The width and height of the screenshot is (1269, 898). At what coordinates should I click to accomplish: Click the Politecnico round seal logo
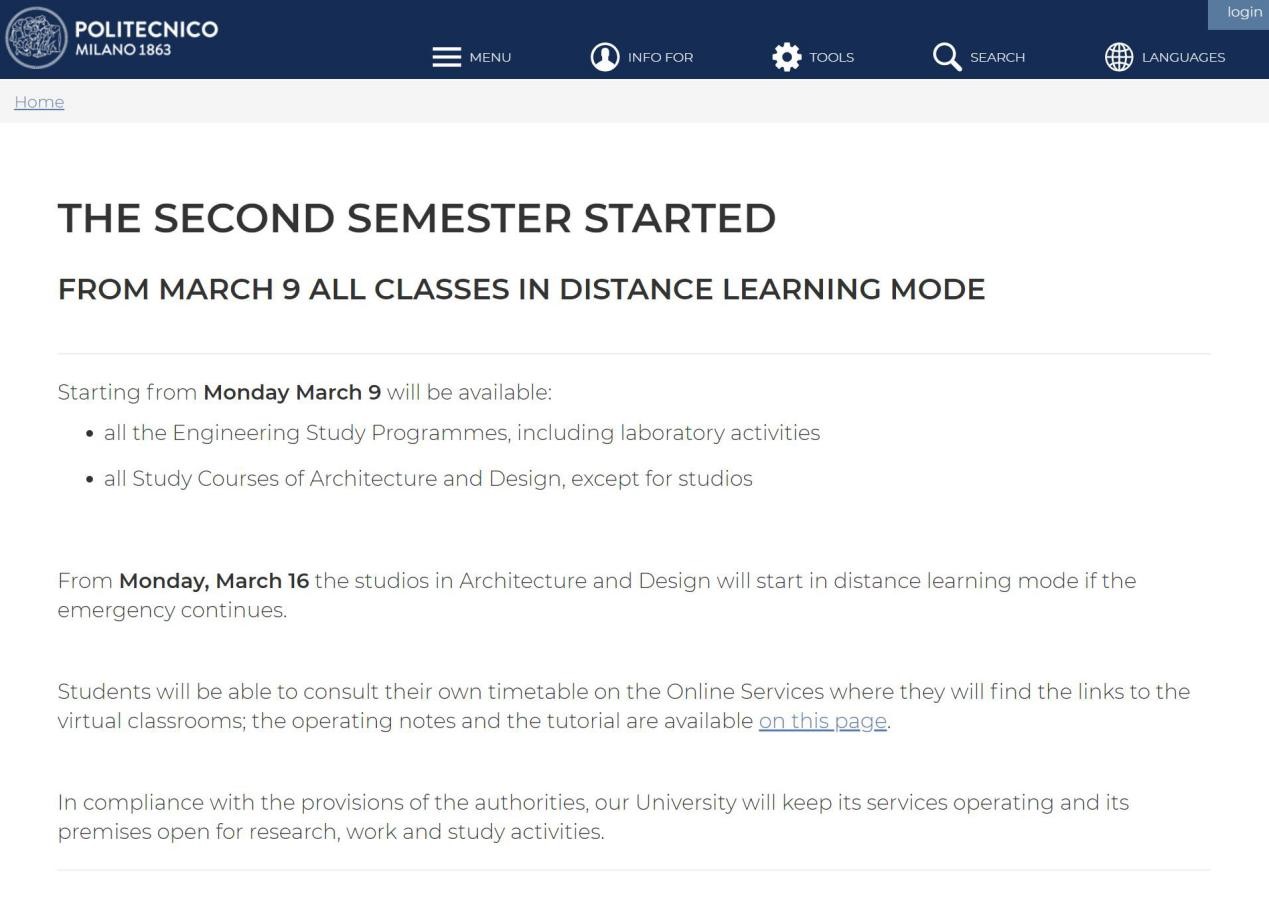coord(37,38)
